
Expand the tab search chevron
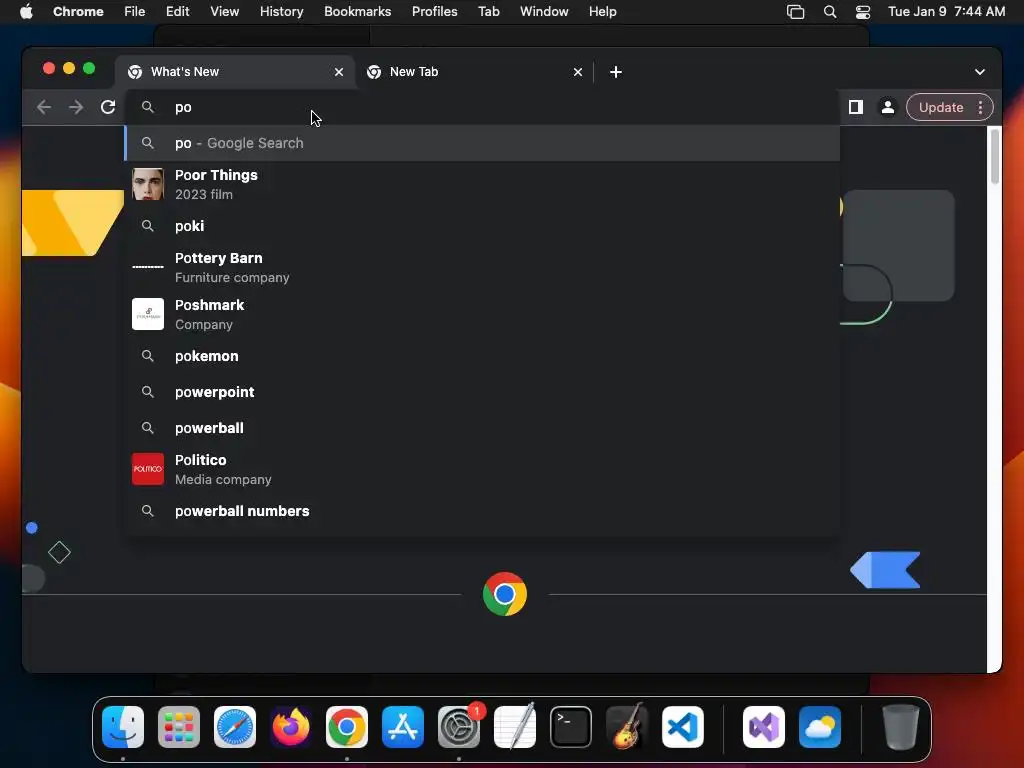pos(980,72)
